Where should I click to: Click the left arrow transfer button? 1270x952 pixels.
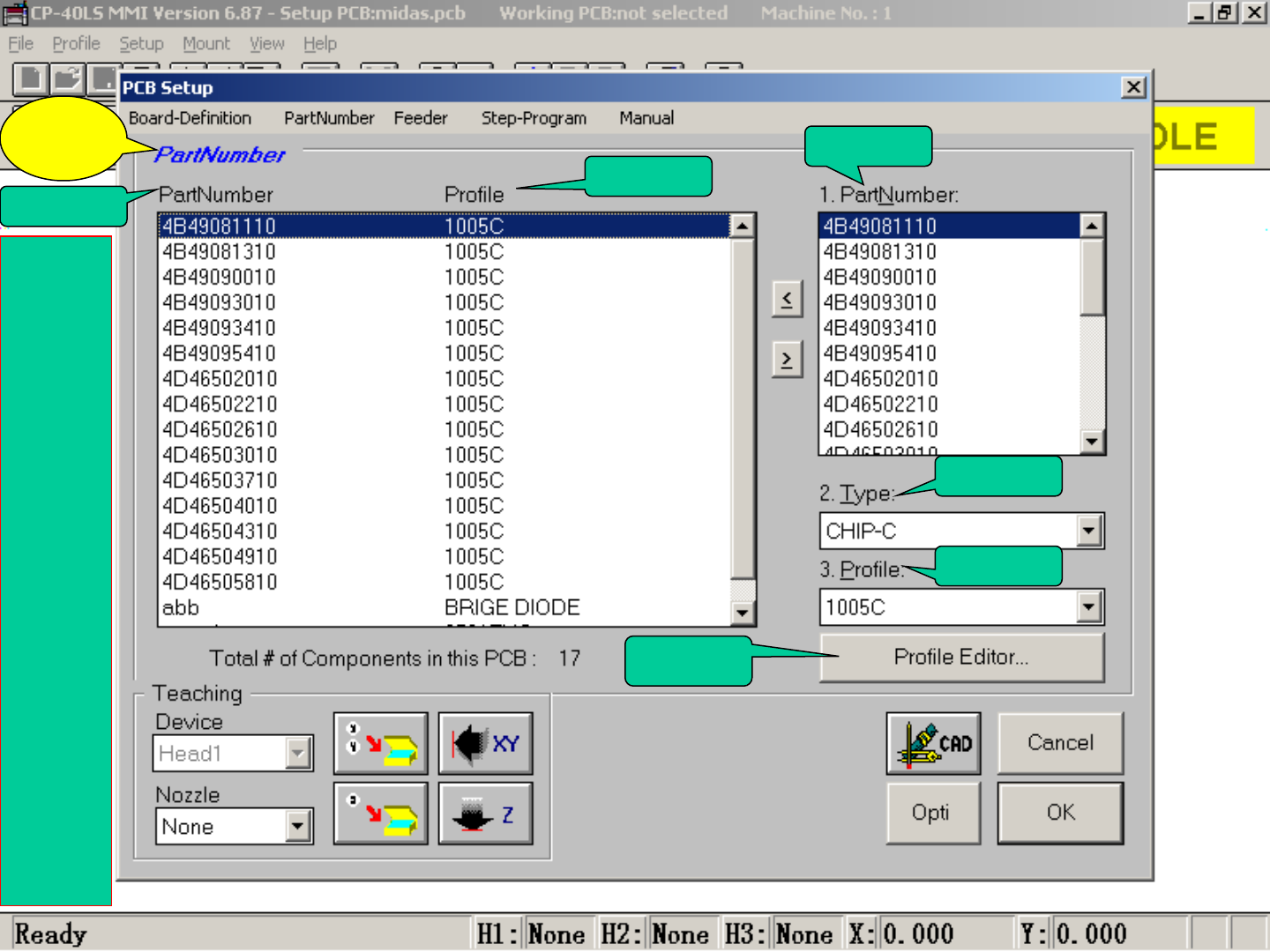pos(787,299)
